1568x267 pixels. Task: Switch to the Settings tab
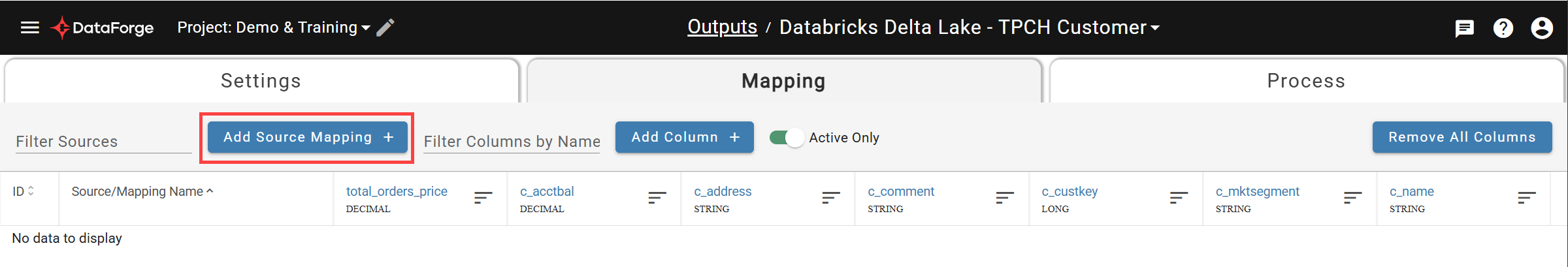tap(261, 81)
